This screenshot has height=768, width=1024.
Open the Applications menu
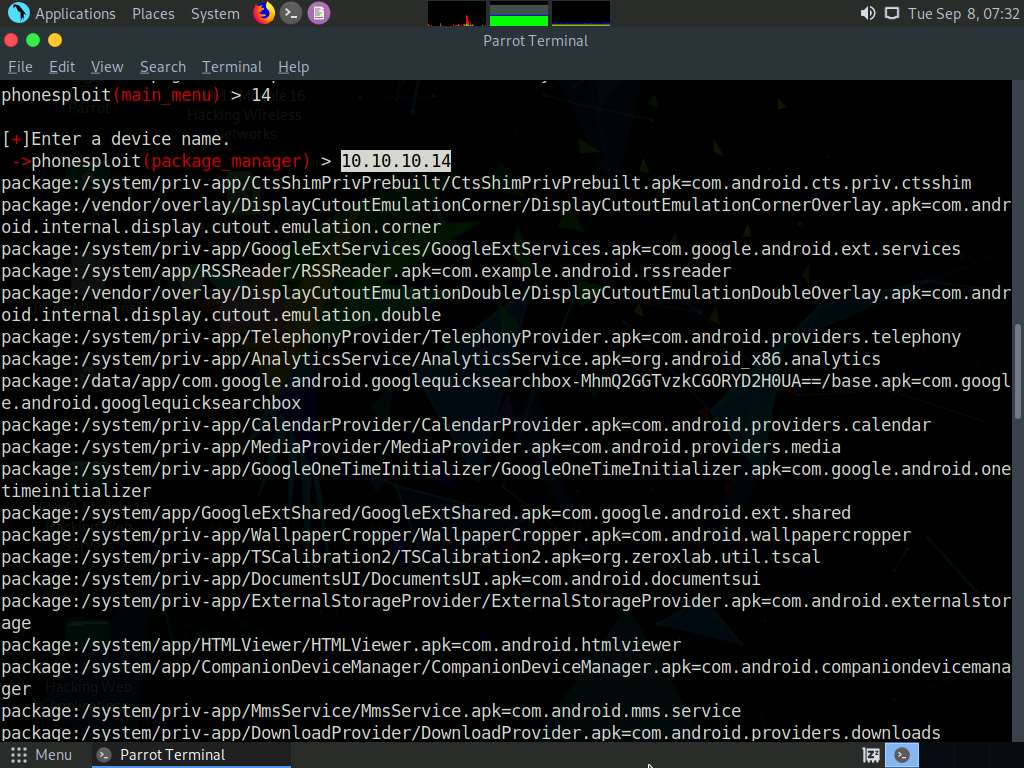[75, 13]
